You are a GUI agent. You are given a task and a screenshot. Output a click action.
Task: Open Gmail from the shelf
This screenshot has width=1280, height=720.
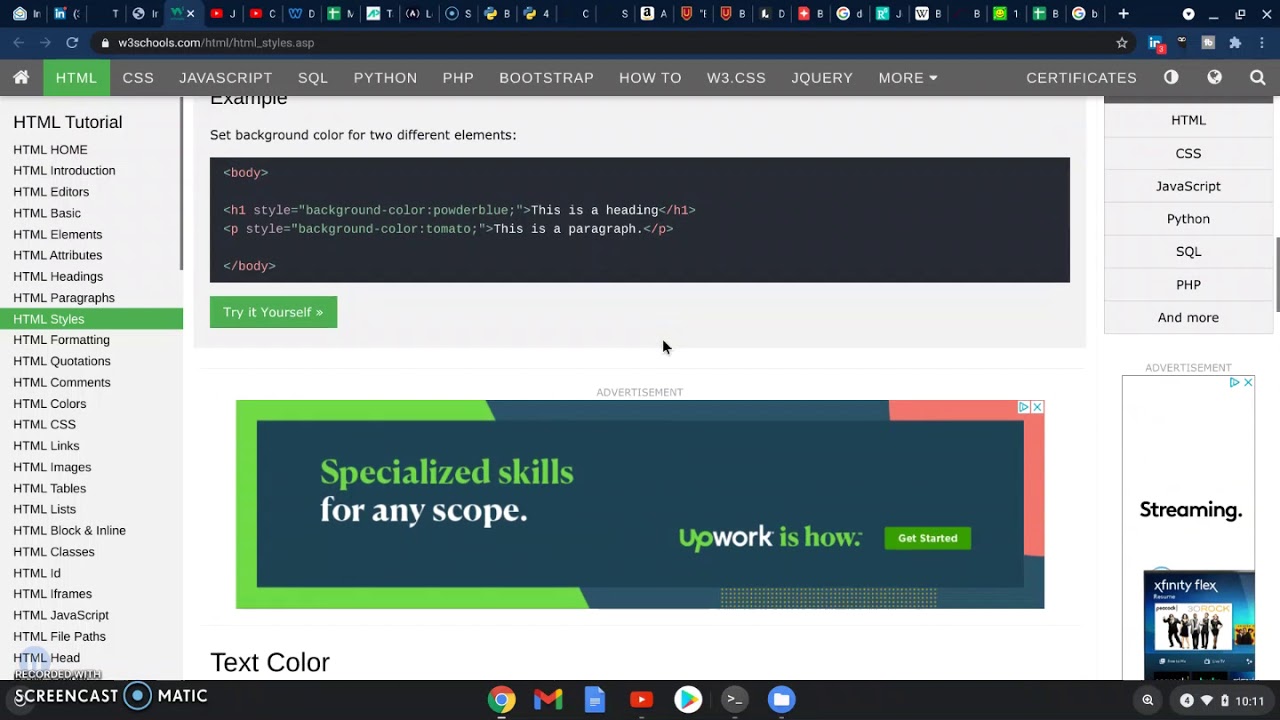click(548, 699)
